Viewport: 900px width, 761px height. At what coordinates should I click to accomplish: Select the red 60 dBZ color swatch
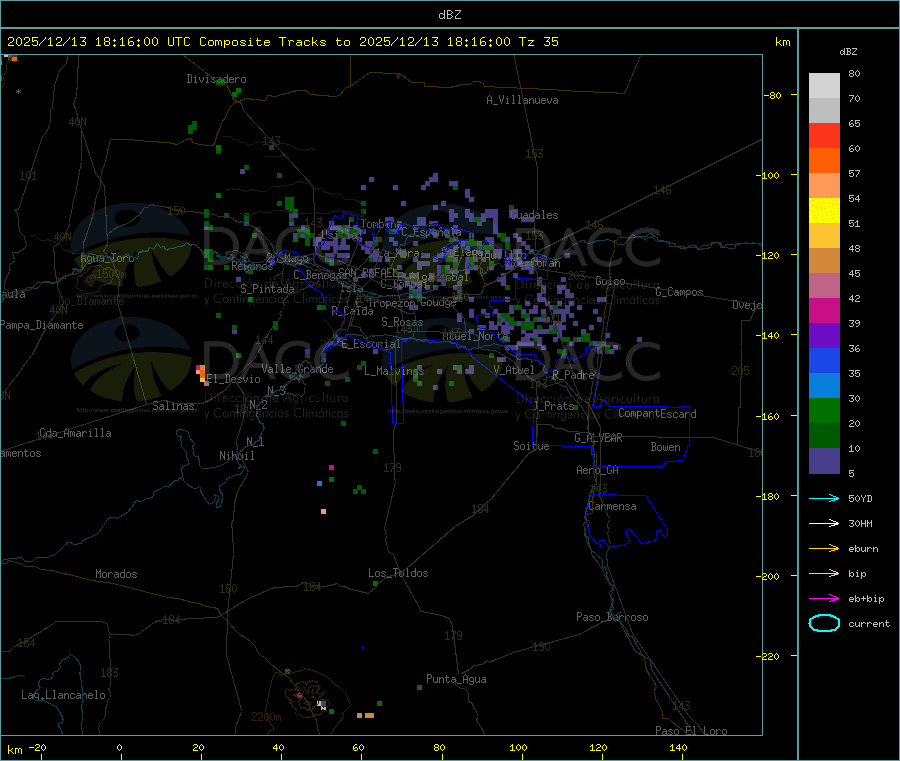[824, 135]
